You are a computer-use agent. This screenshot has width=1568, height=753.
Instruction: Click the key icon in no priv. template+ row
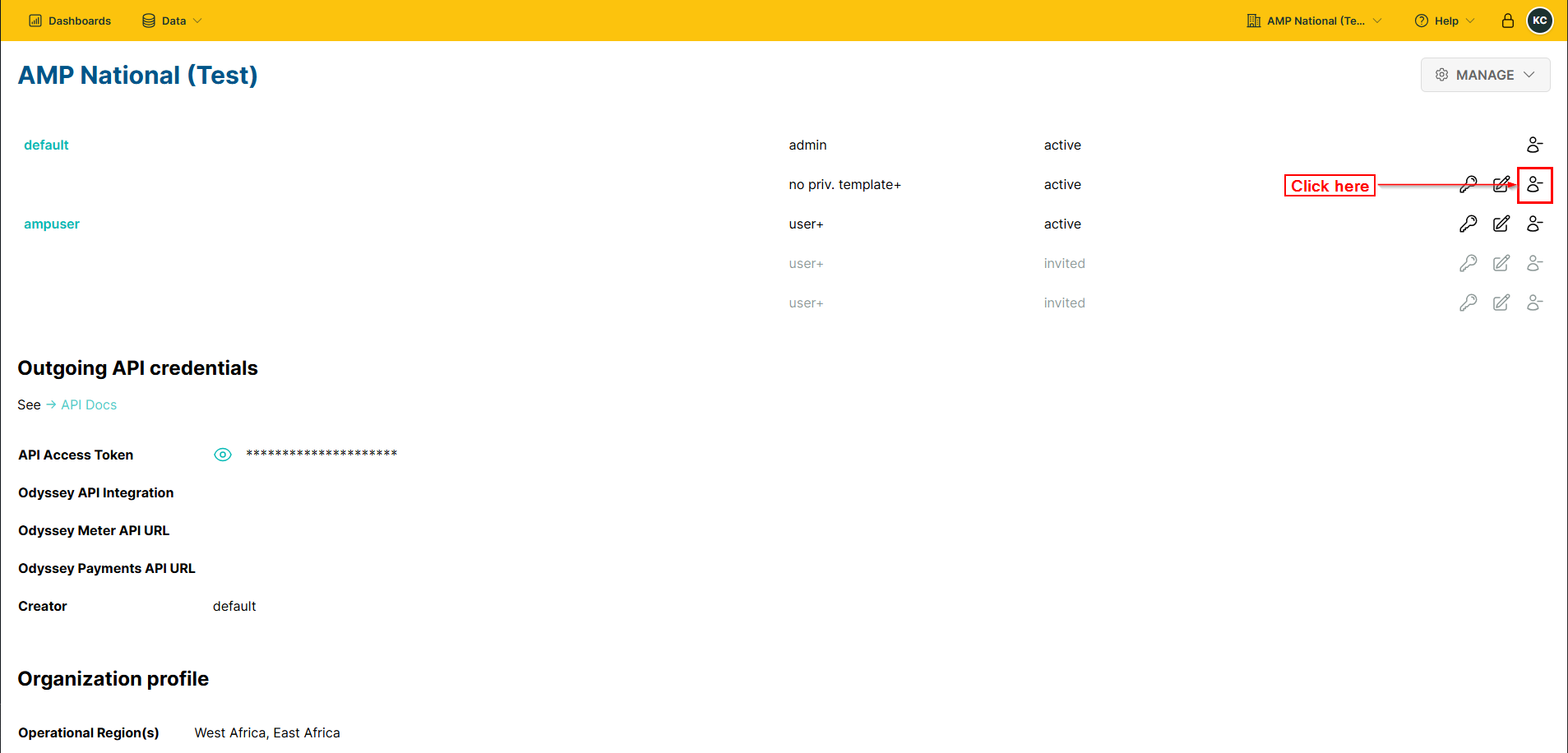1468,184
